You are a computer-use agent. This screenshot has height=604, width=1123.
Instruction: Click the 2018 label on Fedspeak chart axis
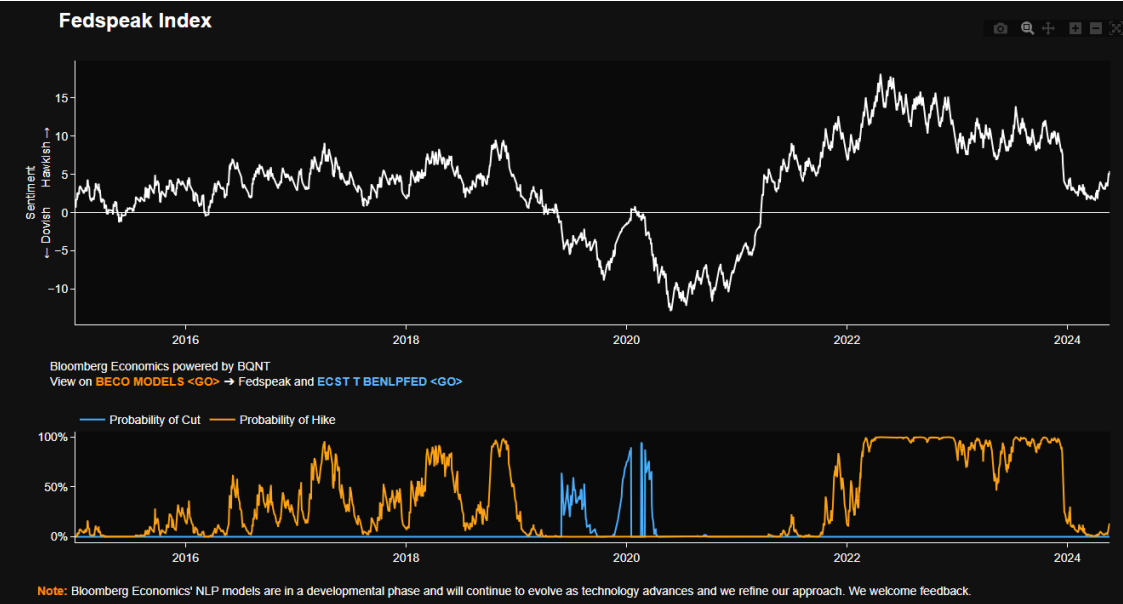click(405, 340)
